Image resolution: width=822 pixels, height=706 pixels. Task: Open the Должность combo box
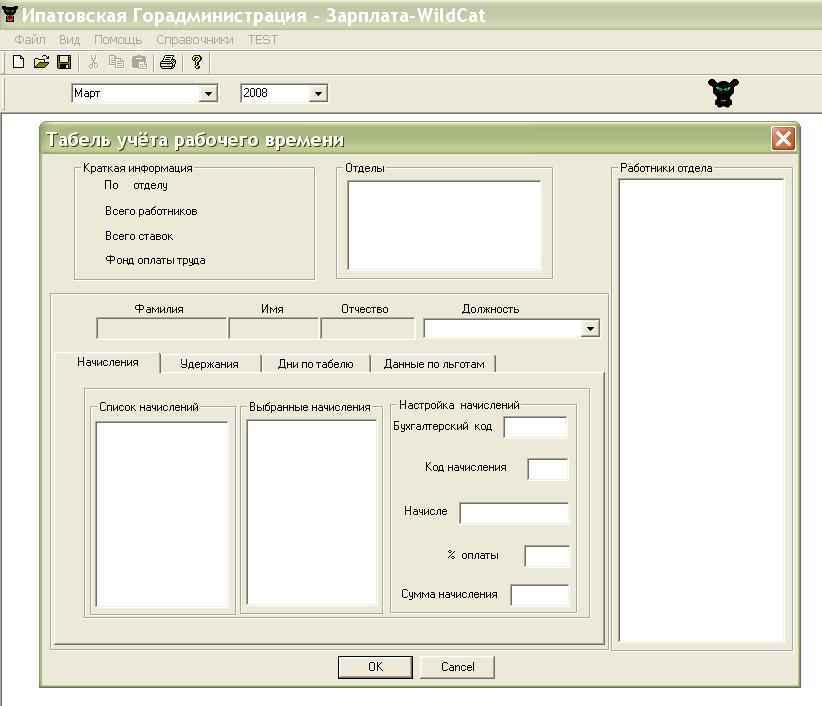click(x=589, y=329)
